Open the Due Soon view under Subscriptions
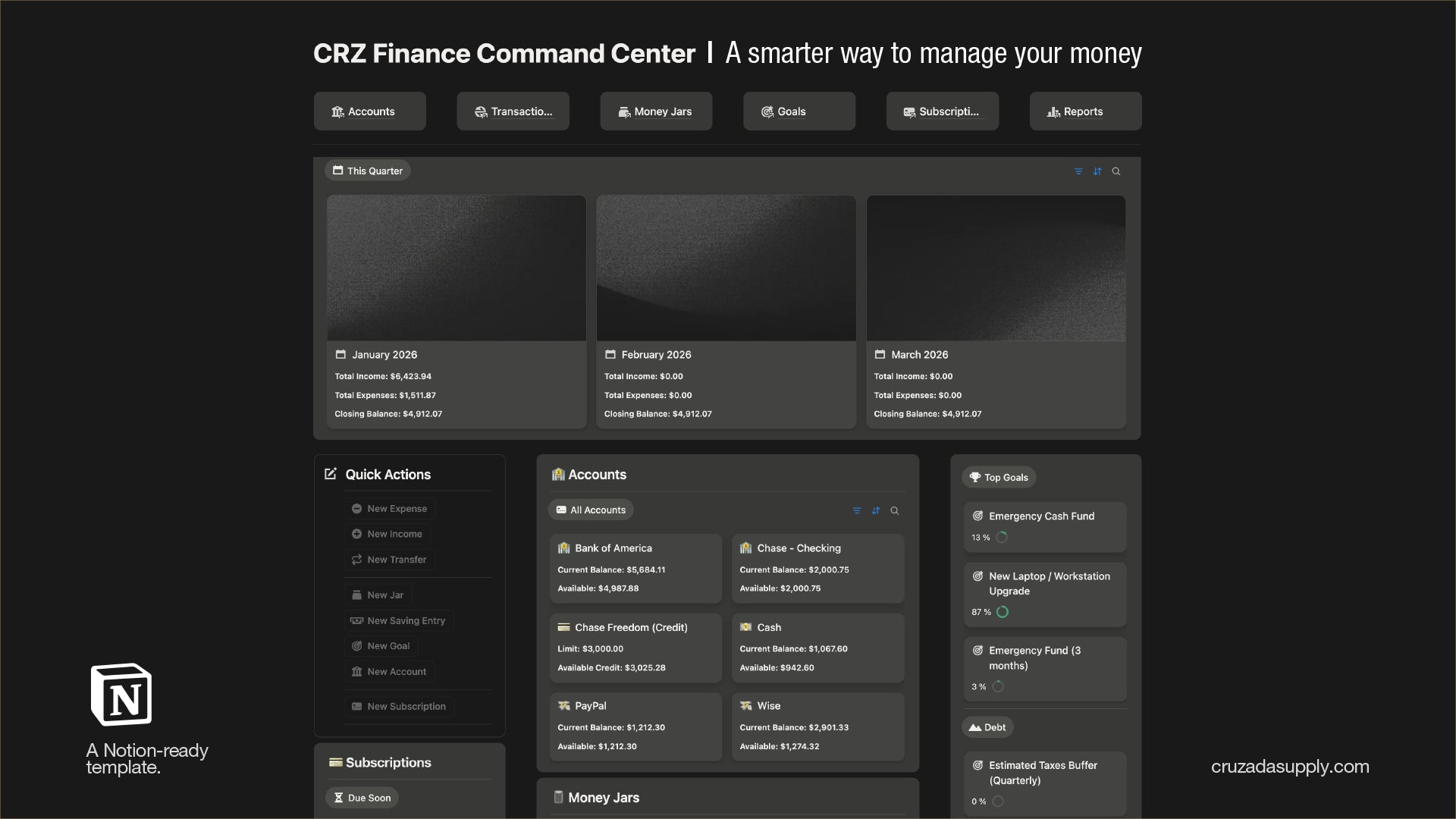1456x819 pixels. coord(362,797)
